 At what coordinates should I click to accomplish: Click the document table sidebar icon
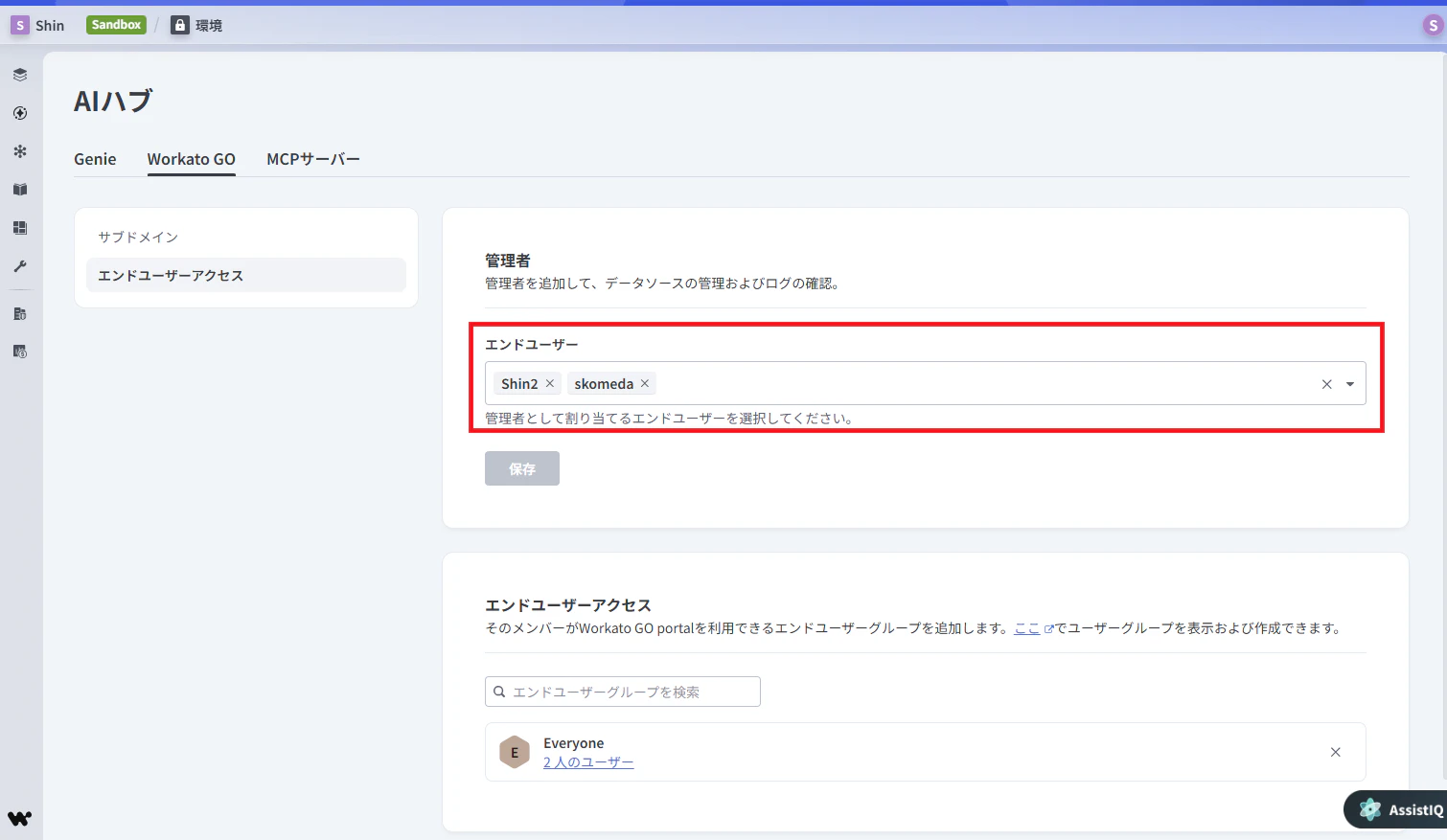[x=20, y=313]
